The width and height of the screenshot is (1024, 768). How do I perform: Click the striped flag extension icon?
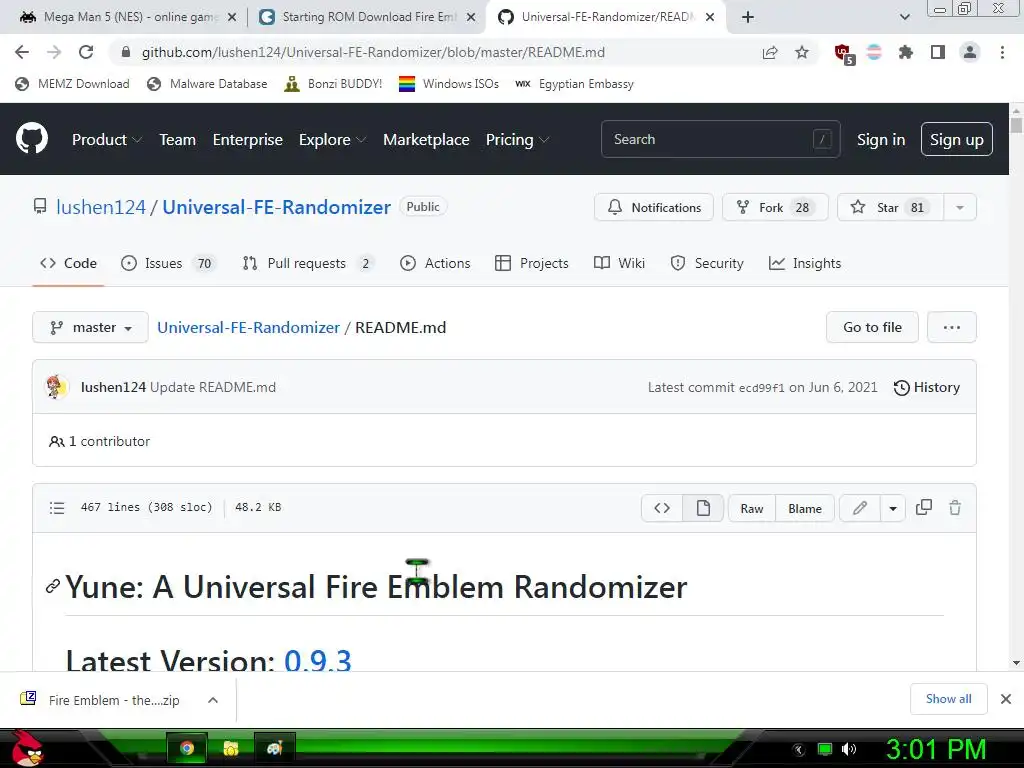coord(874,52)
